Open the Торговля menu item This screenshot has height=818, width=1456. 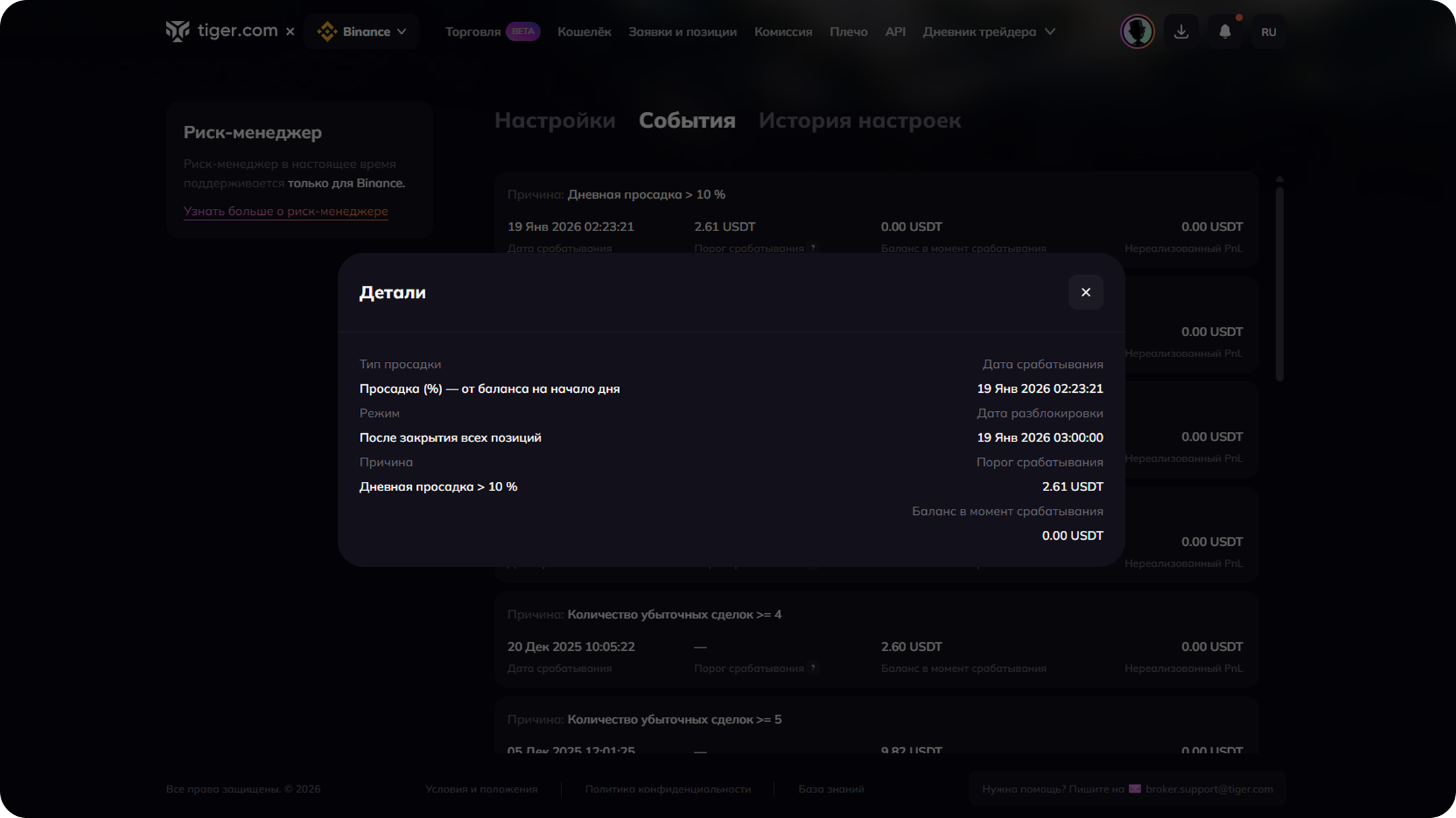point(473,32)
